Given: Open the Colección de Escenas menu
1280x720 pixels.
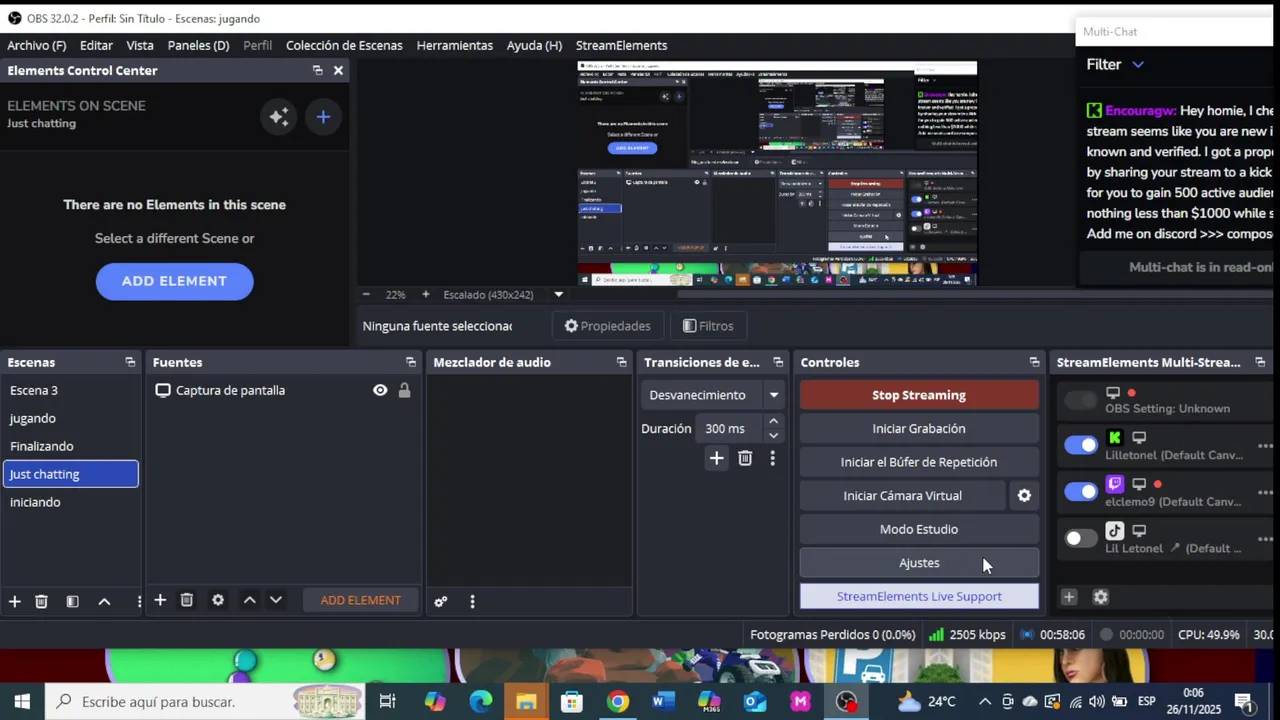Looking at the screenshot, I should point(344,45).
